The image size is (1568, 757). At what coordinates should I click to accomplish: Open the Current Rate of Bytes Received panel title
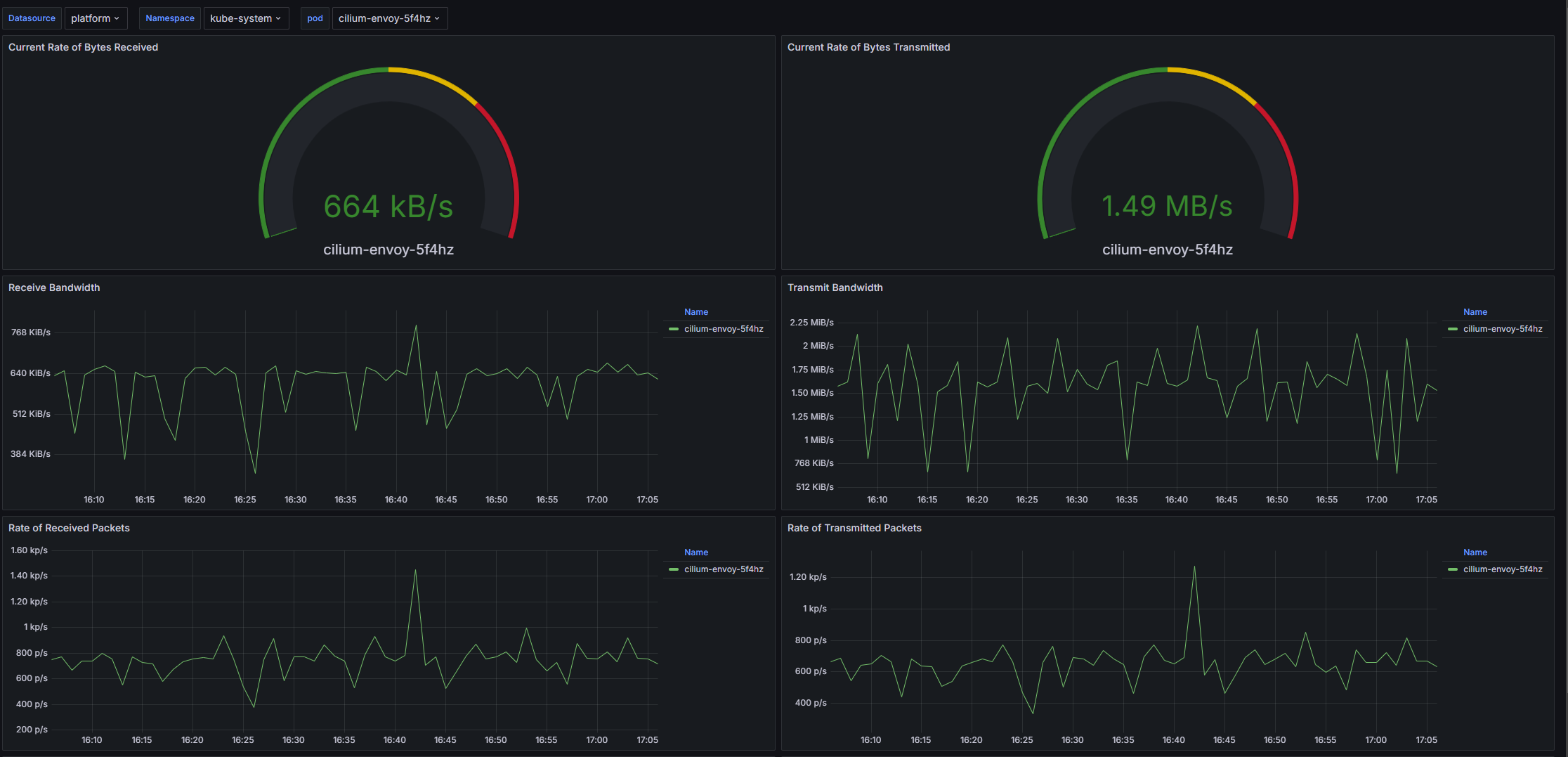(83, 47)
